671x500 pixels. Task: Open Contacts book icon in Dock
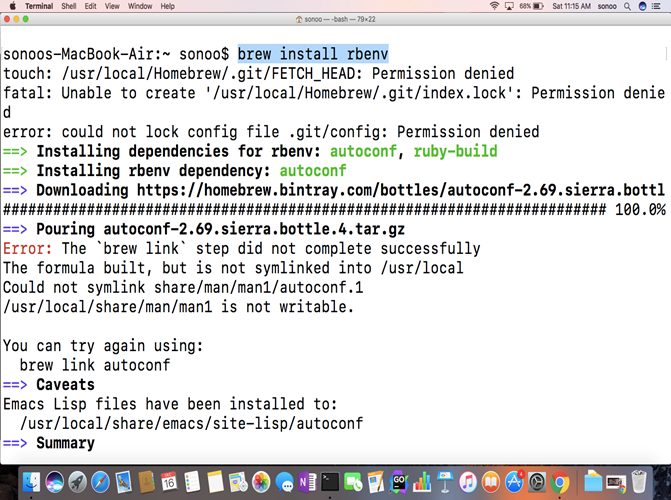(x=146, y=482)
